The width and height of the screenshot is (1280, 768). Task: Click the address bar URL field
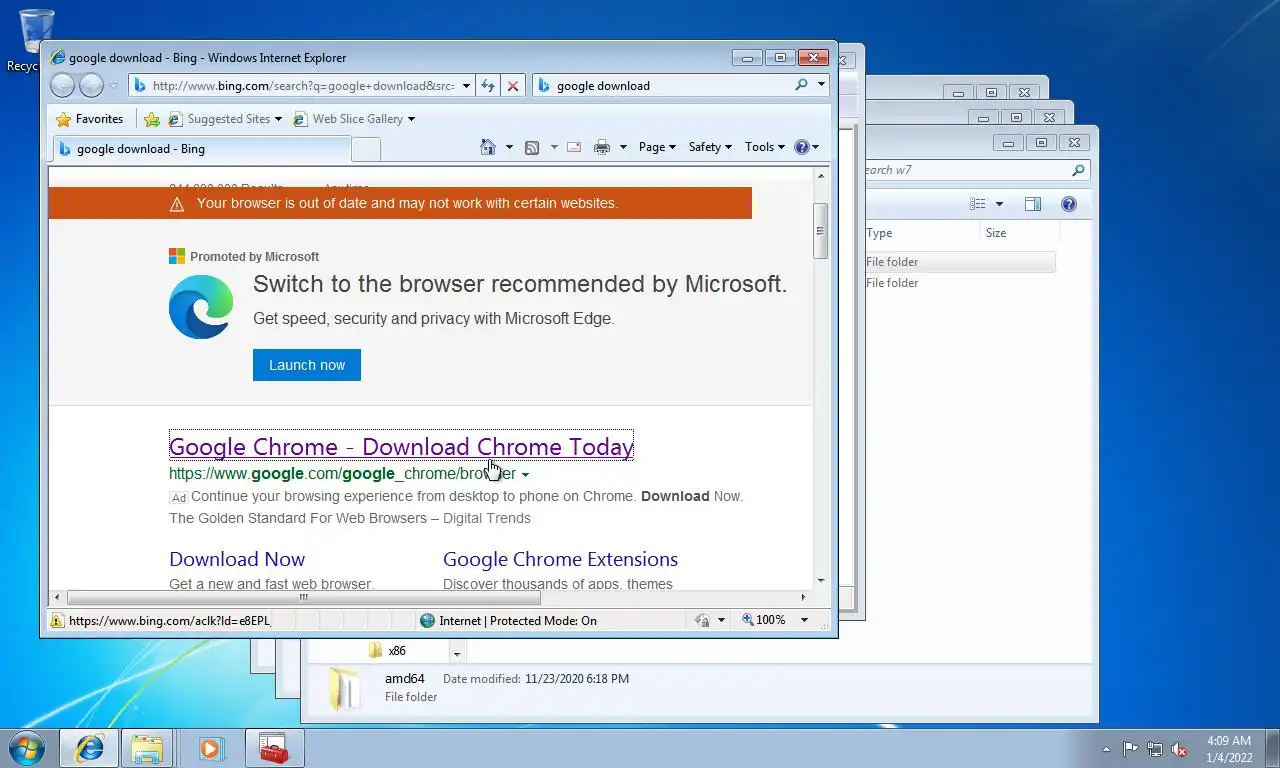pyautogui.click(x=303, y=85)
